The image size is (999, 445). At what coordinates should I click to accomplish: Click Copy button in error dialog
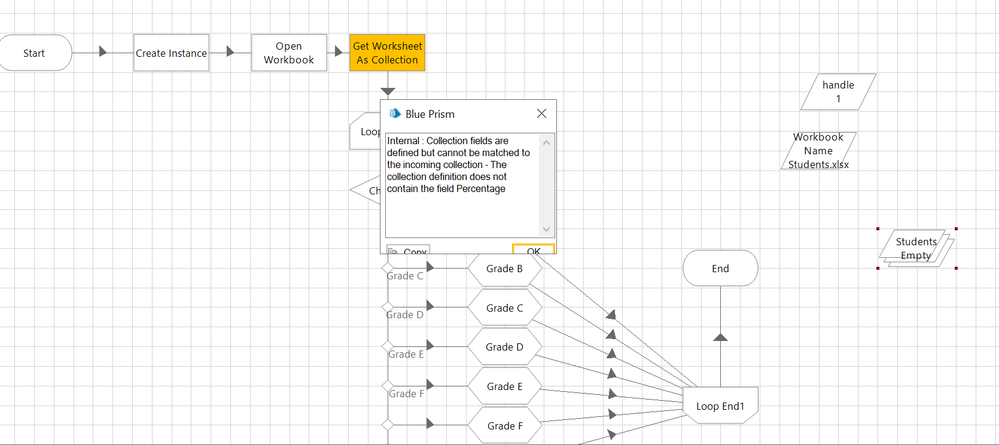pos(409,251)
